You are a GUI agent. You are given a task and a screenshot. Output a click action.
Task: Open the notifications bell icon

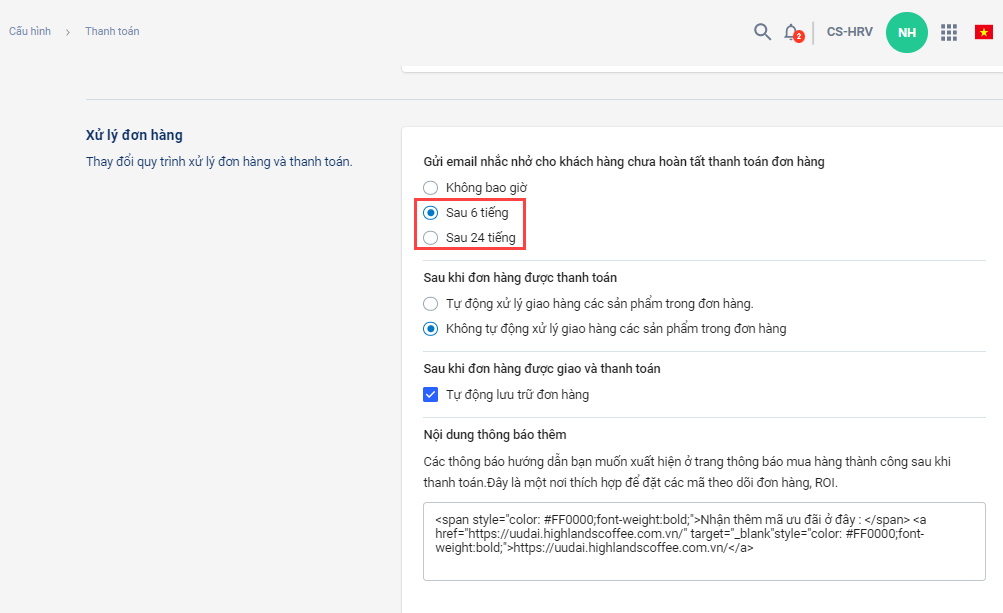click(790, 32)
